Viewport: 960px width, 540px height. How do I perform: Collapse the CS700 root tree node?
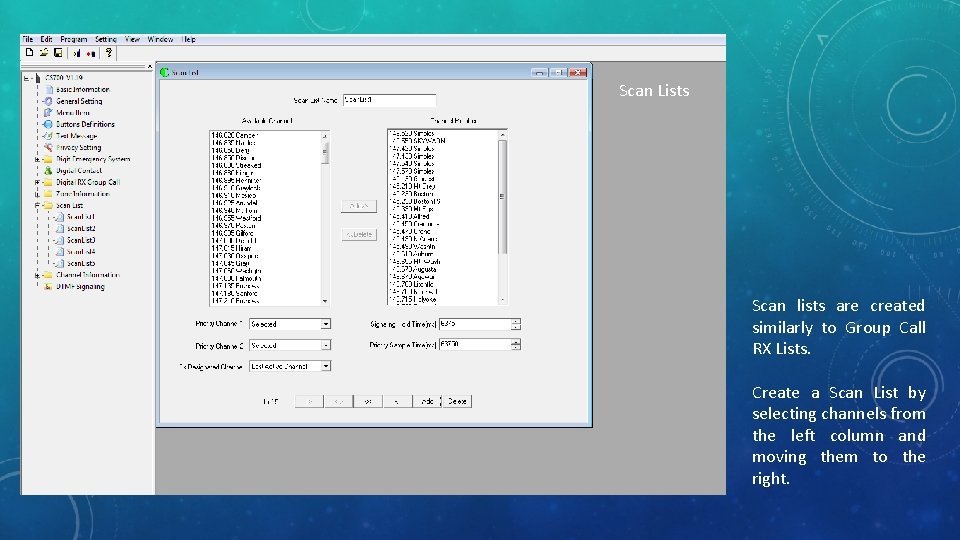click(26, 78)
